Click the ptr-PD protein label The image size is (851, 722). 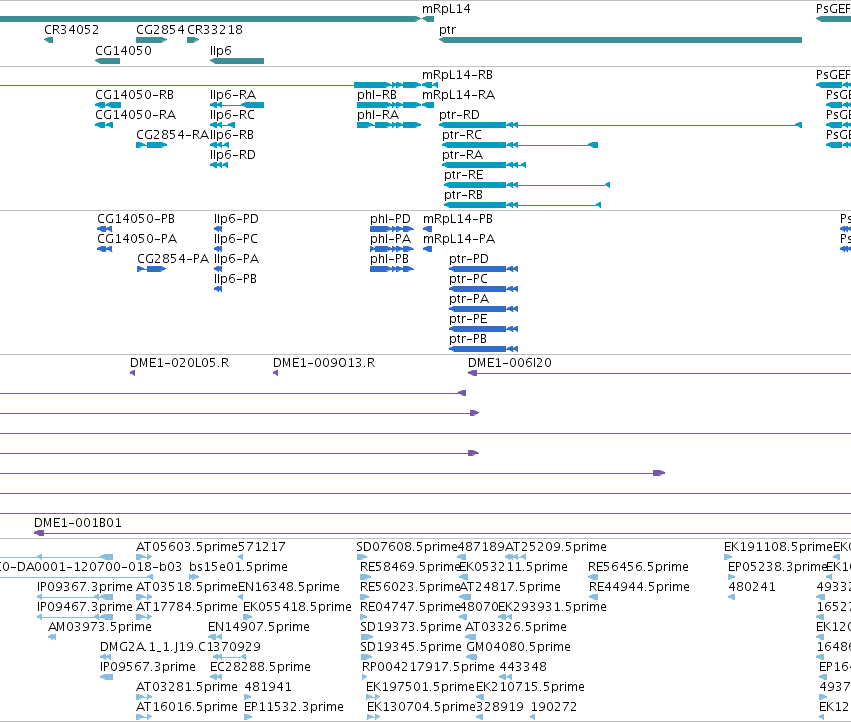469,259
